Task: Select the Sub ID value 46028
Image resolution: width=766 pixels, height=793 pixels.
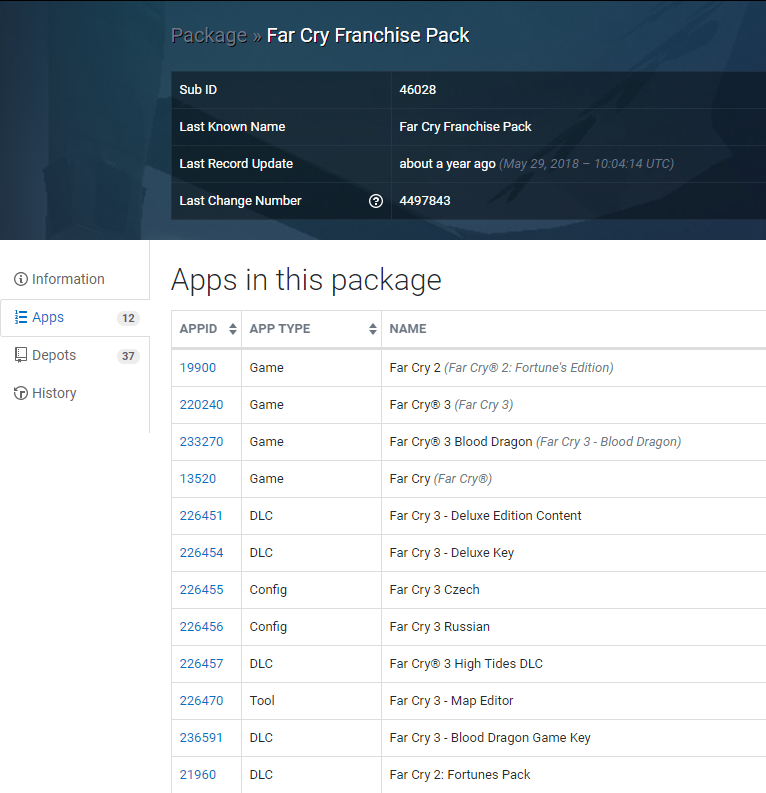Action: pos(418,90)
